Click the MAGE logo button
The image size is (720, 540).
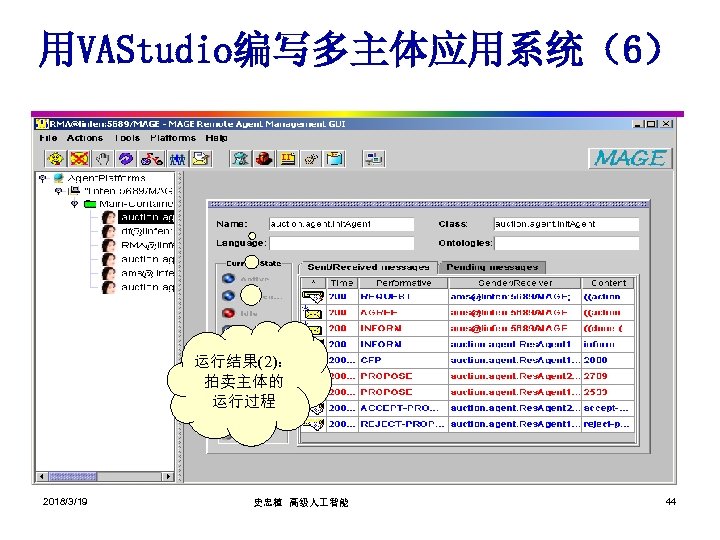630,158
